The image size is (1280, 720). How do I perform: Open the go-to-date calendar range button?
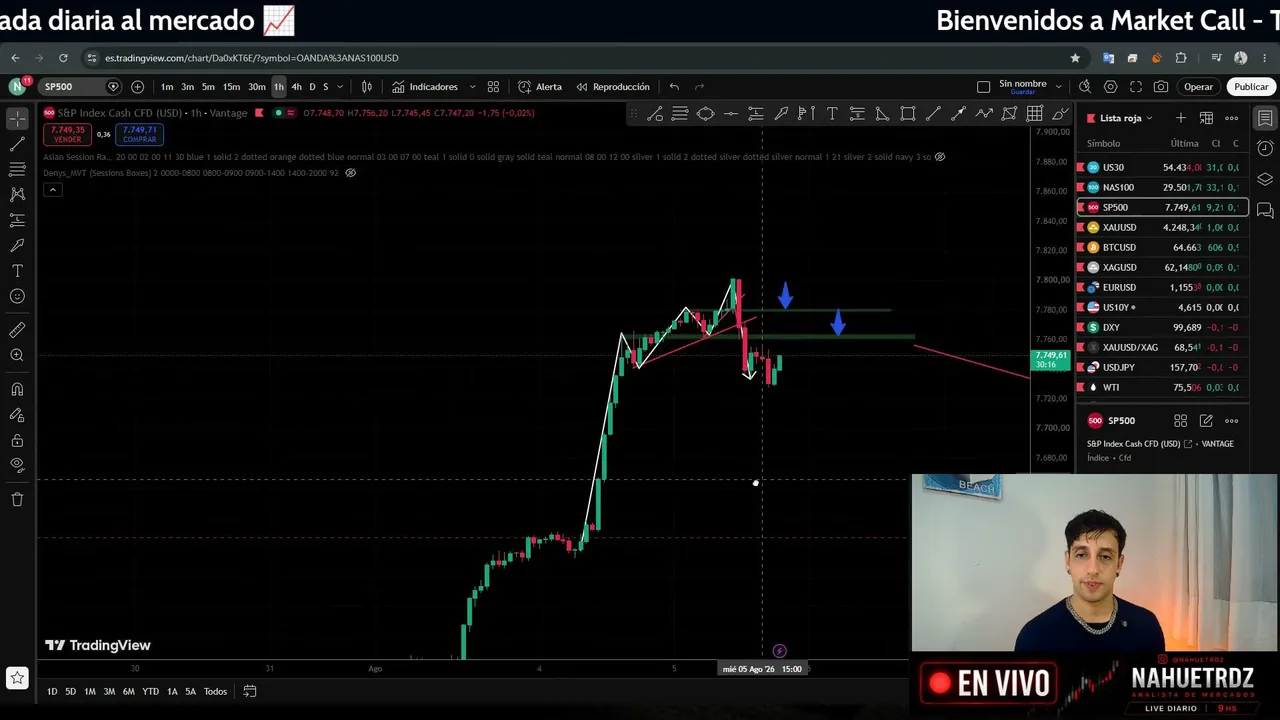(x=250, y=691)
